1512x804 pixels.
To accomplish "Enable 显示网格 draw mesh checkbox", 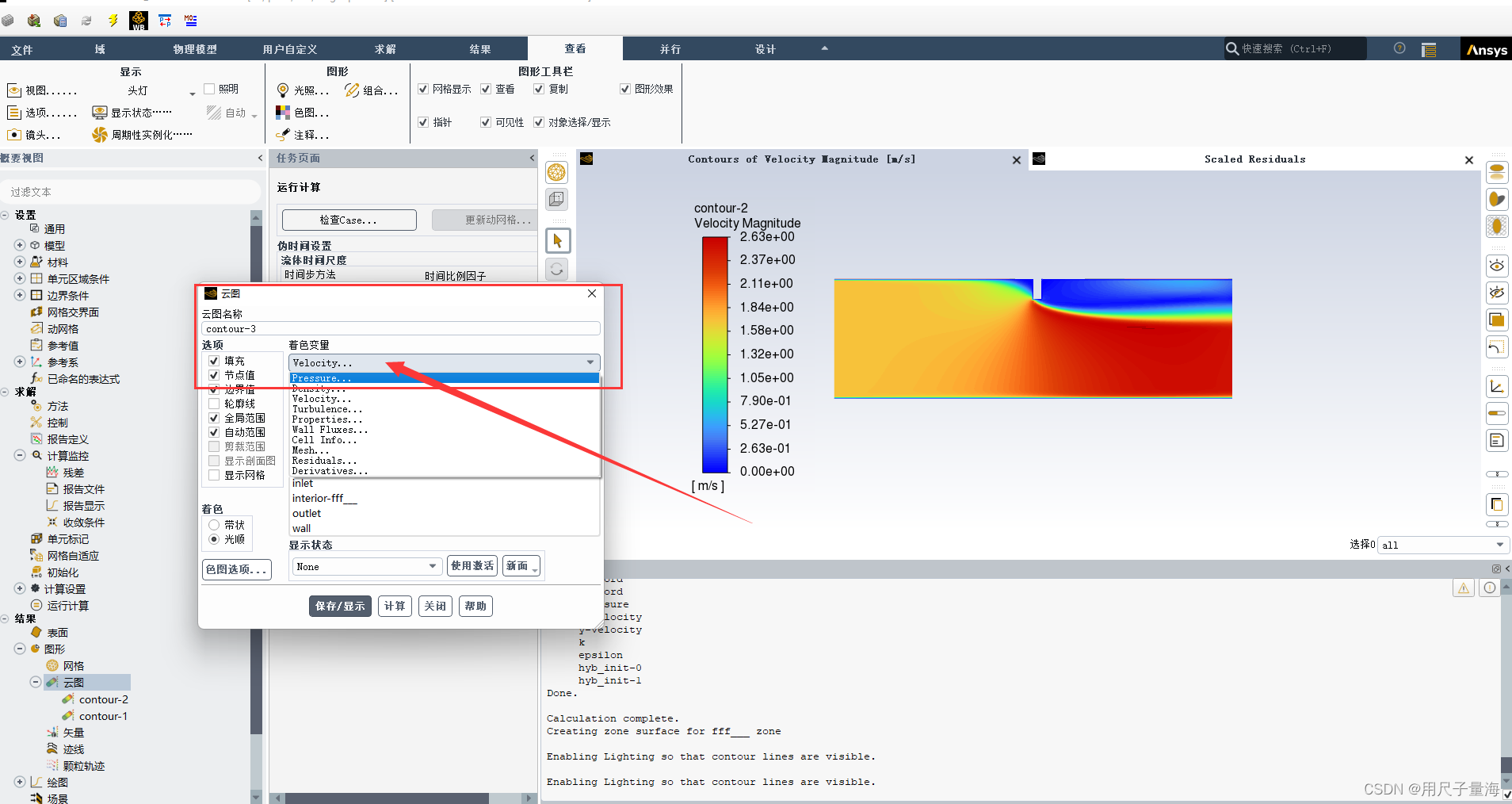I will 214,475.
